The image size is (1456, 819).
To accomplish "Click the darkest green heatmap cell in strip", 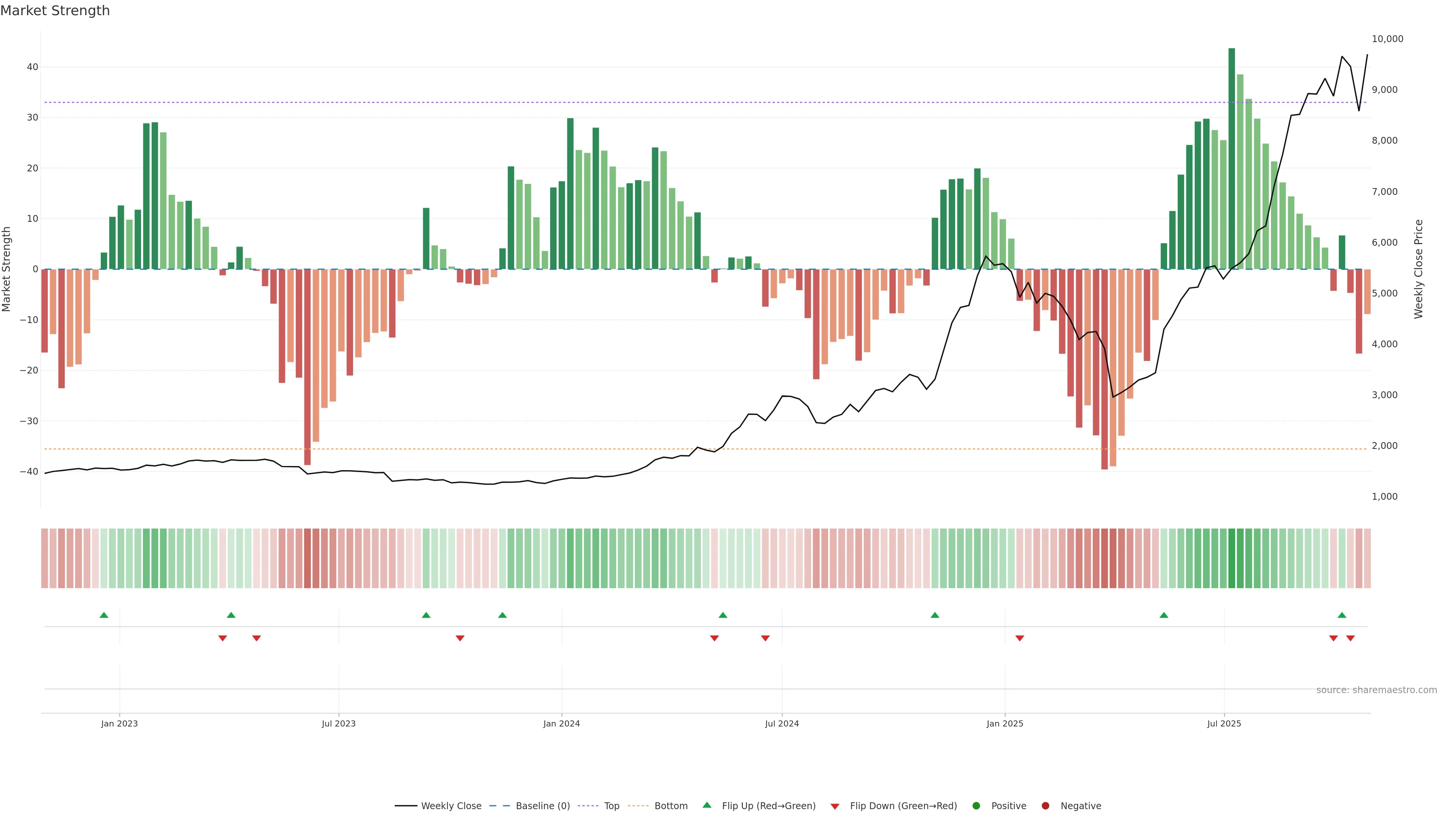I will tap(1232, 559).
